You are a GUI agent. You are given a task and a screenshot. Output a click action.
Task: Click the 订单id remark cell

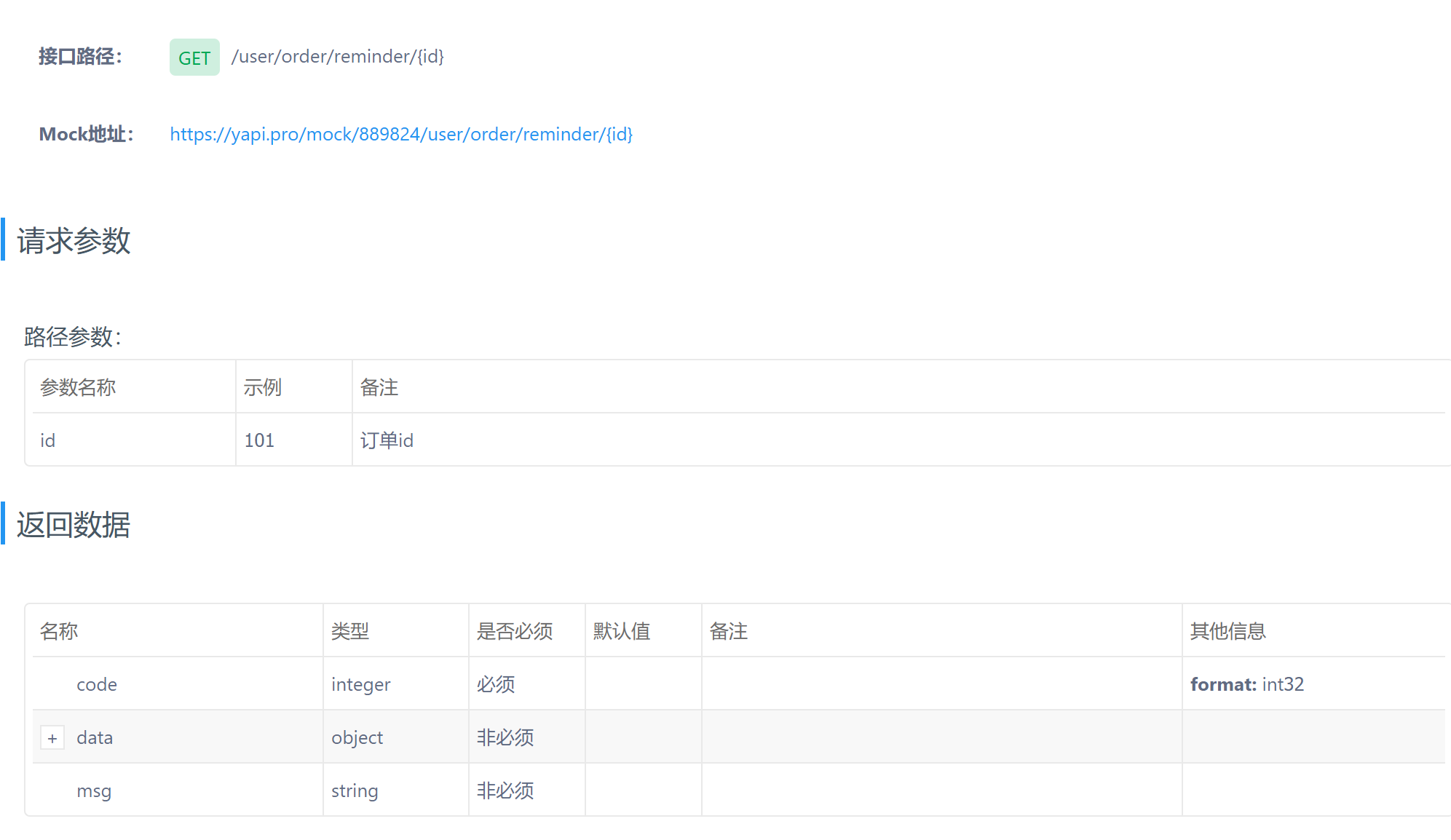point(387,440)
